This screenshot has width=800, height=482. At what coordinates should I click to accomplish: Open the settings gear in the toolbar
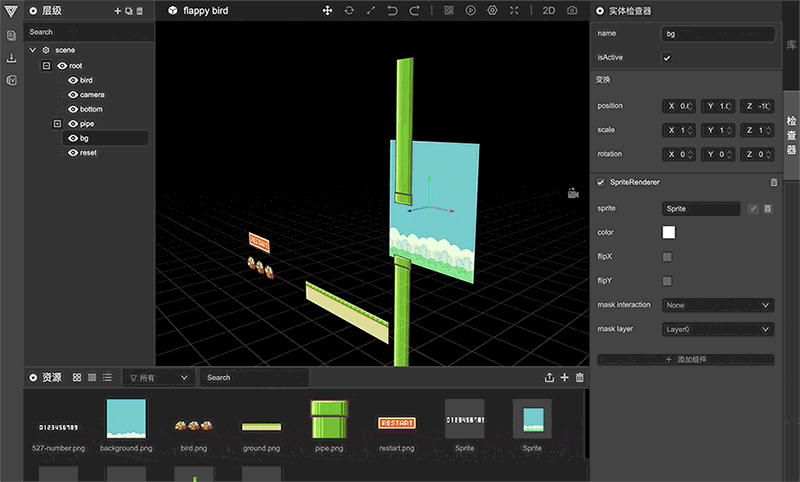[x=492, y=11]
